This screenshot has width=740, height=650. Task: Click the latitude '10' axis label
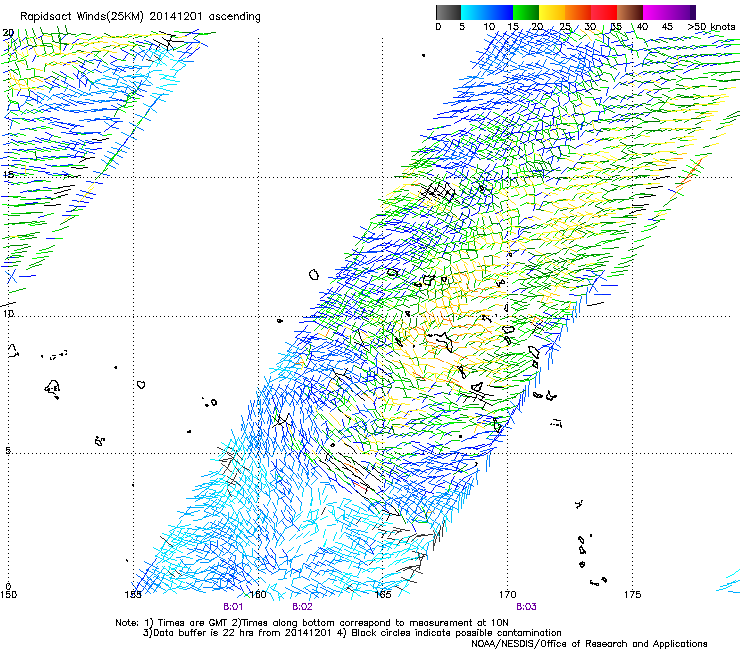(x=8, y=313)
